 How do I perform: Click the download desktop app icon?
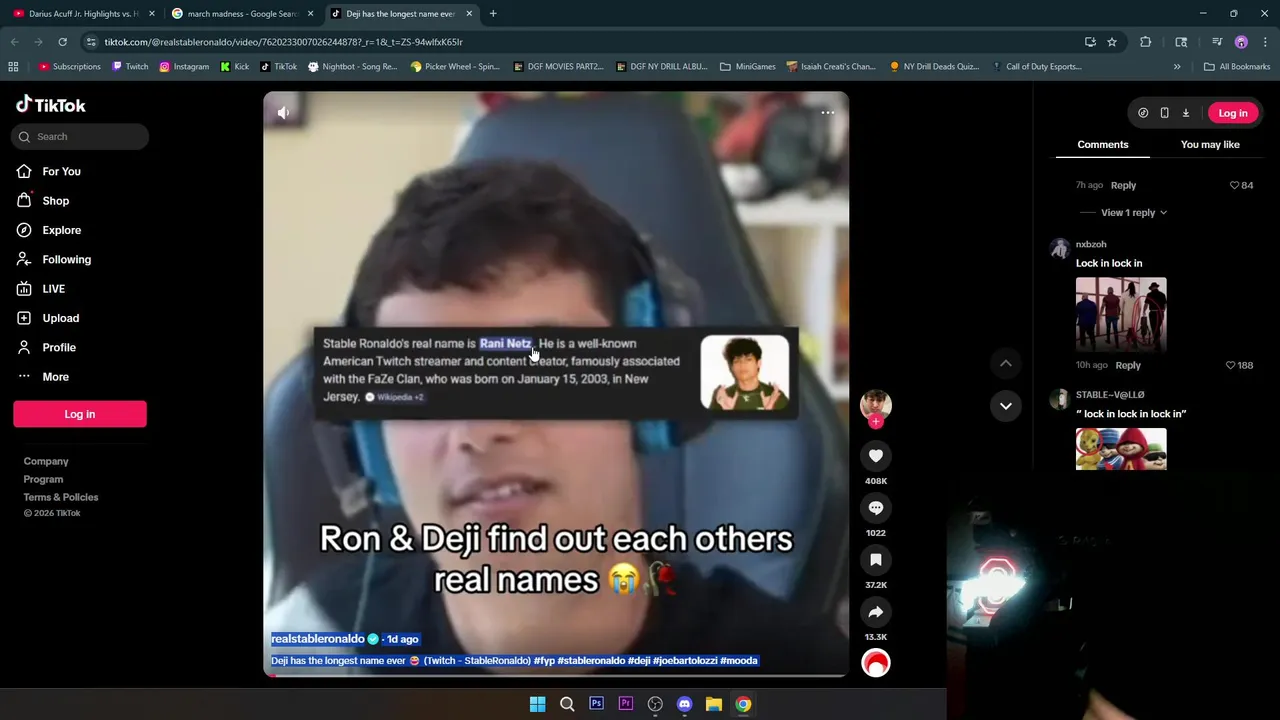click(x=1186, y=113)
